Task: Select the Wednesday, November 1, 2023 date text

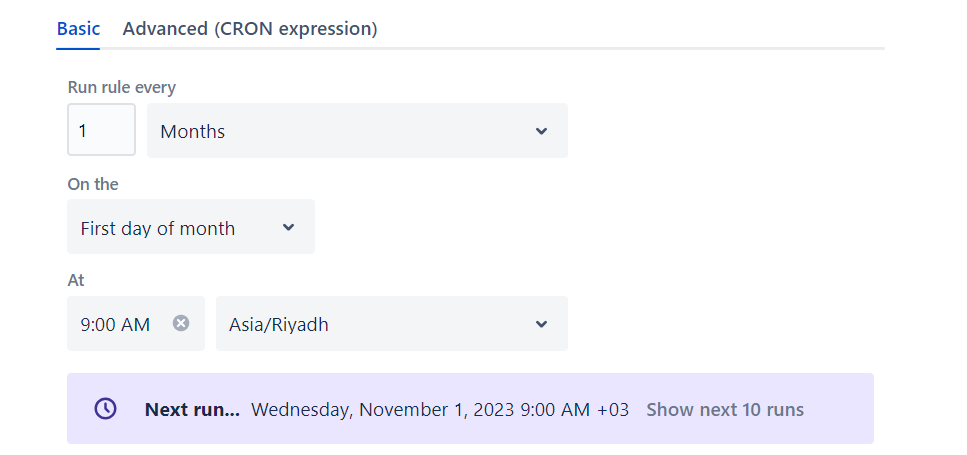Action: [x=382, y=409]
